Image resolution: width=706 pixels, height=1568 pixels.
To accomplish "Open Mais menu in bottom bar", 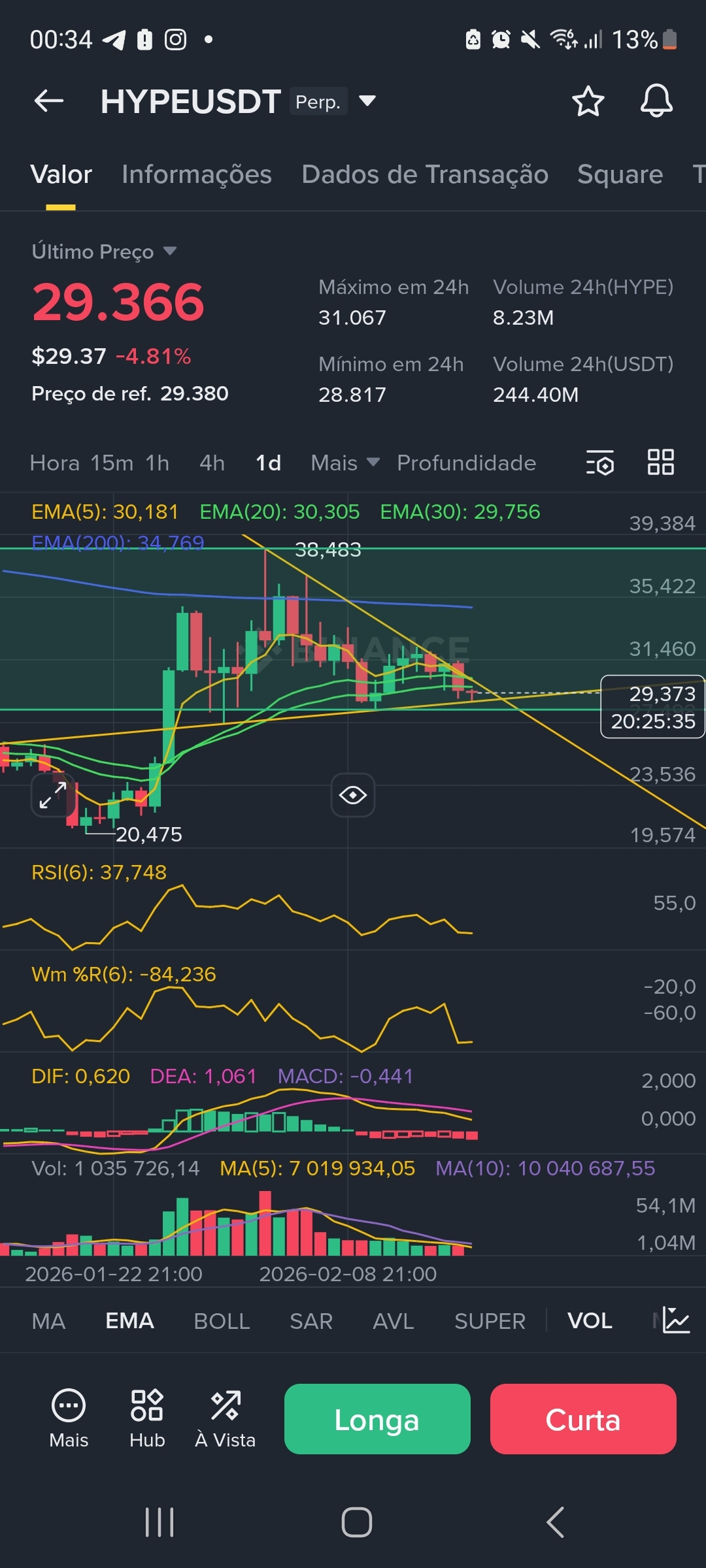I will point(69,1418).
